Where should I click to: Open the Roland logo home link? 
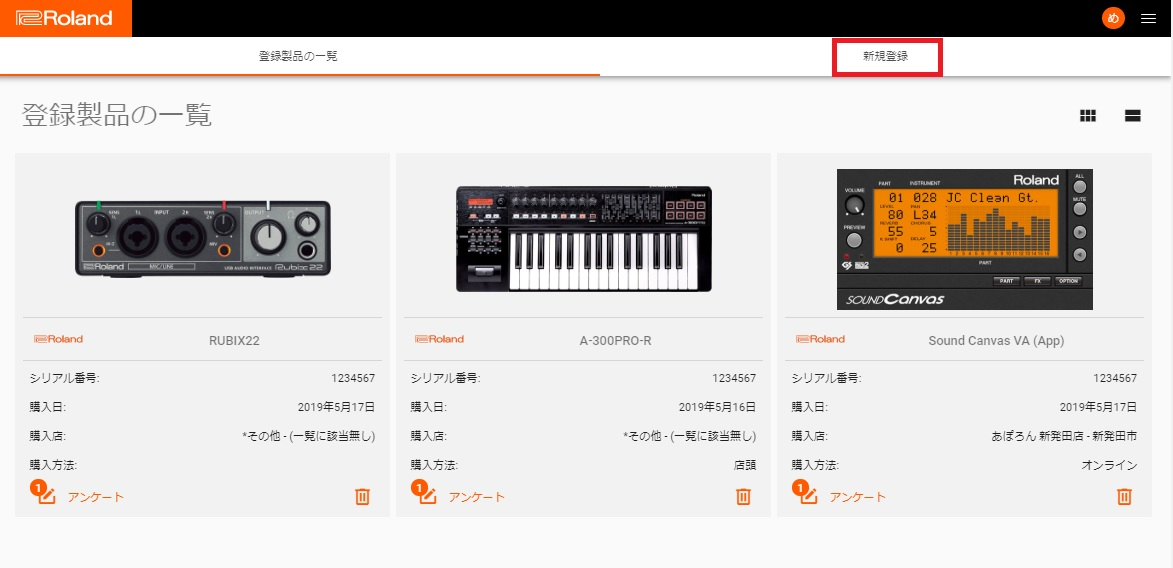coord(65,18)
